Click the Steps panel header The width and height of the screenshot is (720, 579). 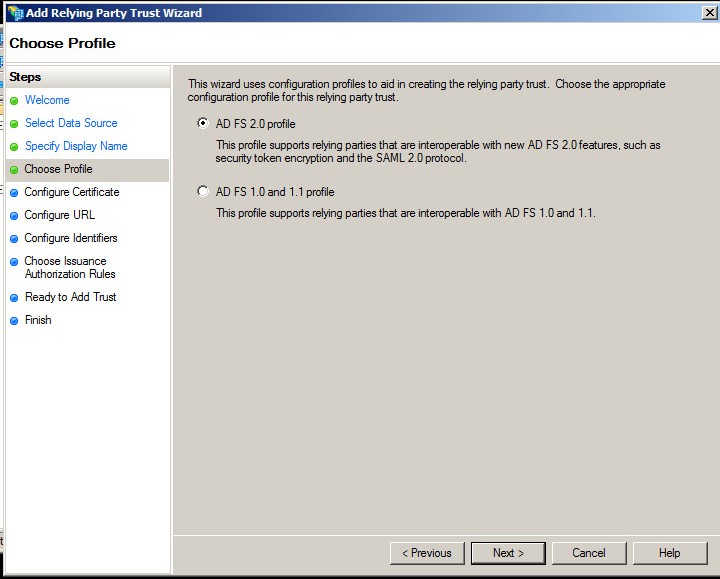(x=89, y=77)
